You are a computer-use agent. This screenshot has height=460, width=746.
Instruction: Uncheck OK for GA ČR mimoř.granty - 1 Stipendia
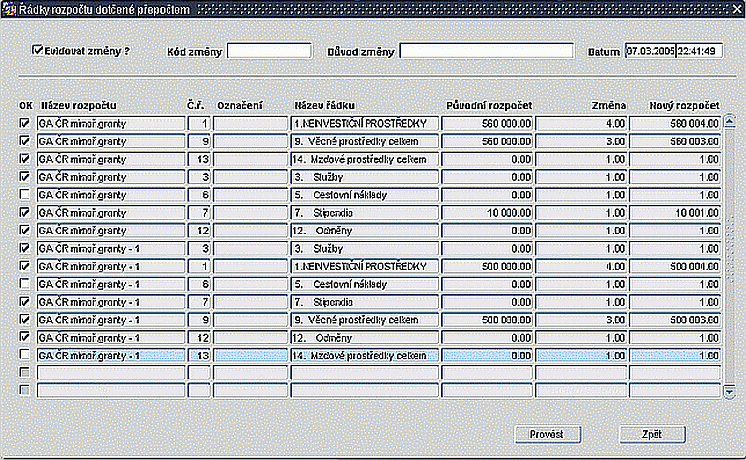click(24, 302)
